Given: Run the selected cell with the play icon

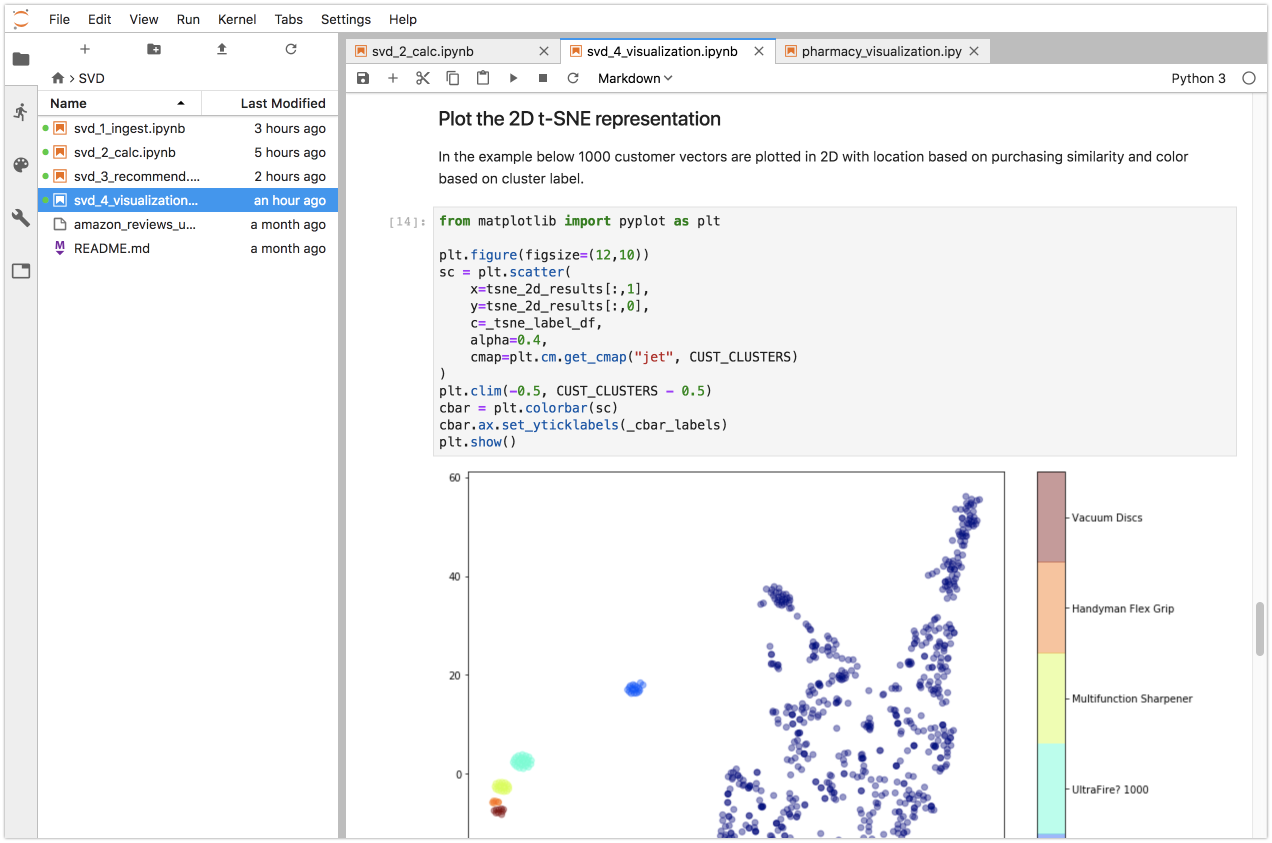Looking at the screenshot, I should pos(512,78).
